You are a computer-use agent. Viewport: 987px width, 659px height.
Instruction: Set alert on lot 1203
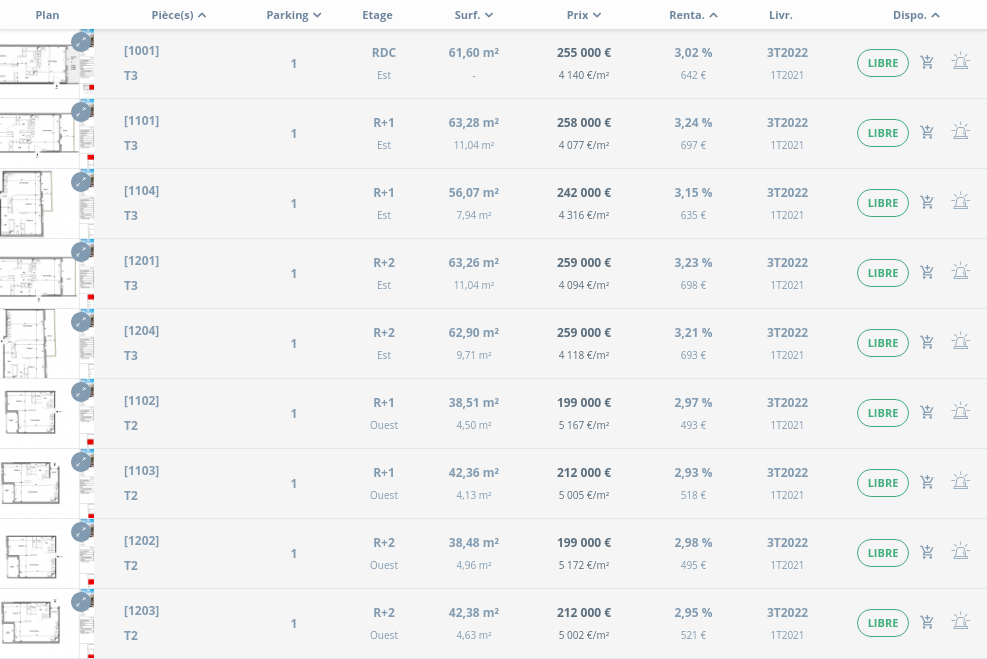tap(960, 623)
